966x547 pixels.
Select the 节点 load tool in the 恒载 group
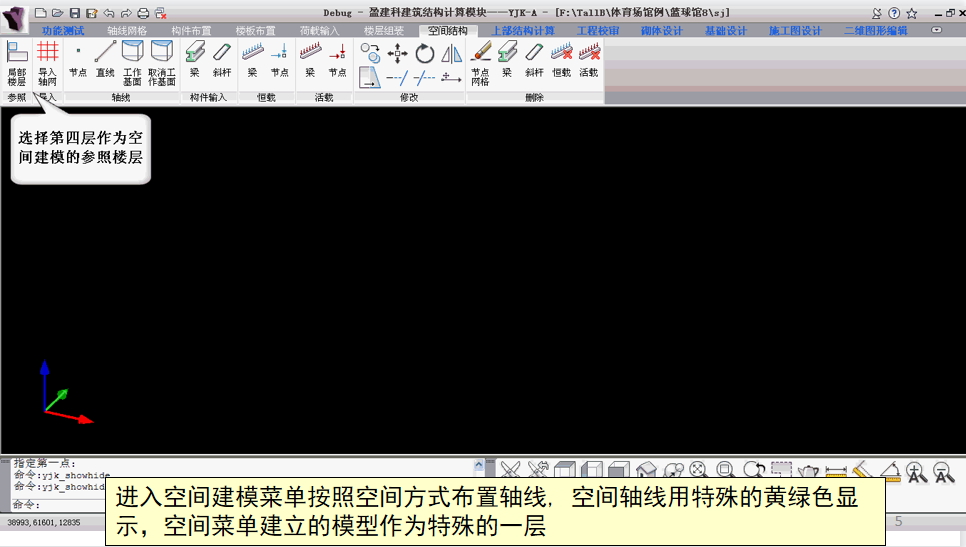coord(280,60)
